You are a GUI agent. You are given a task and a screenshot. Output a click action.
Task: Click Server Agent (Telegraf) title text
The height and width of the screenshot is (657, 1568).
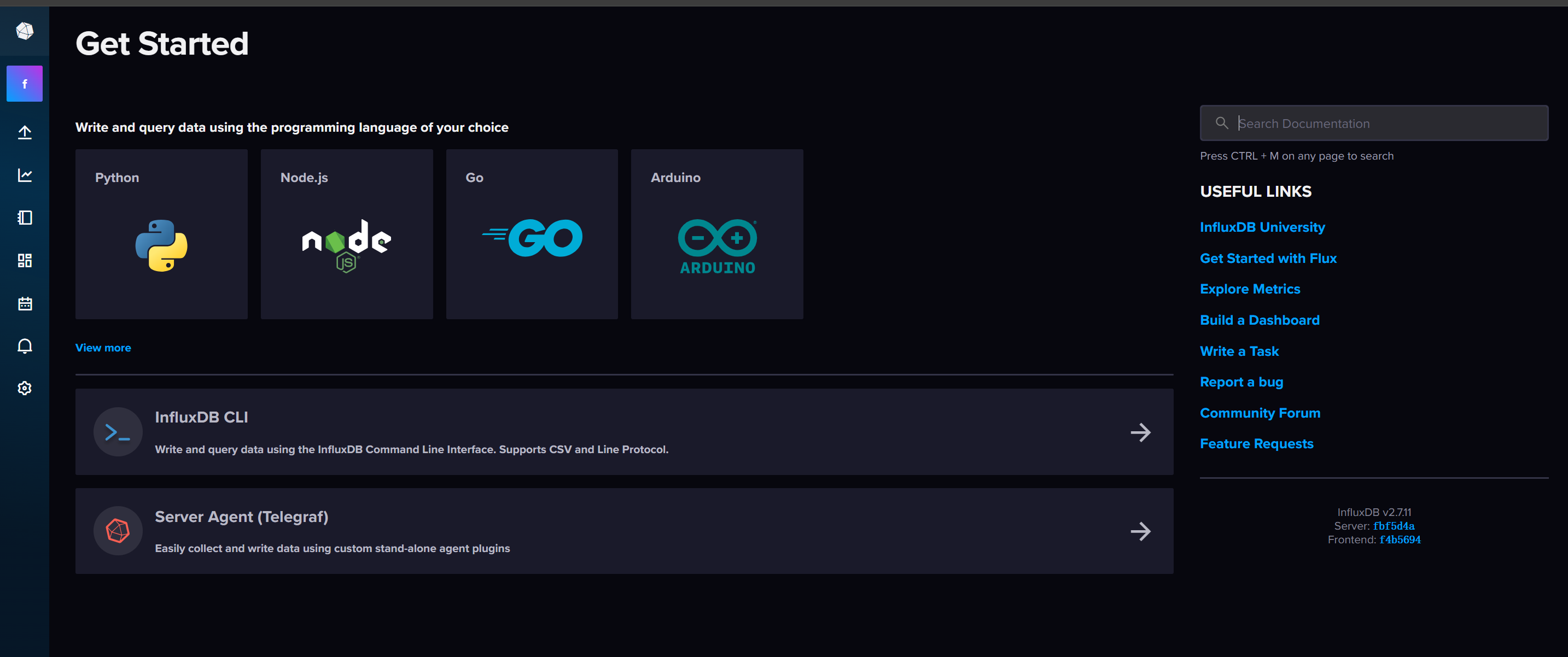pos(242,517)
